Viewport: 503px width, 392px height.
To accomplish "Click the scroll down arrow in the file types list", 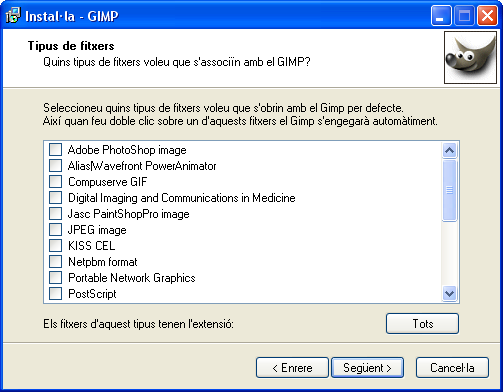I will (449, 294).
